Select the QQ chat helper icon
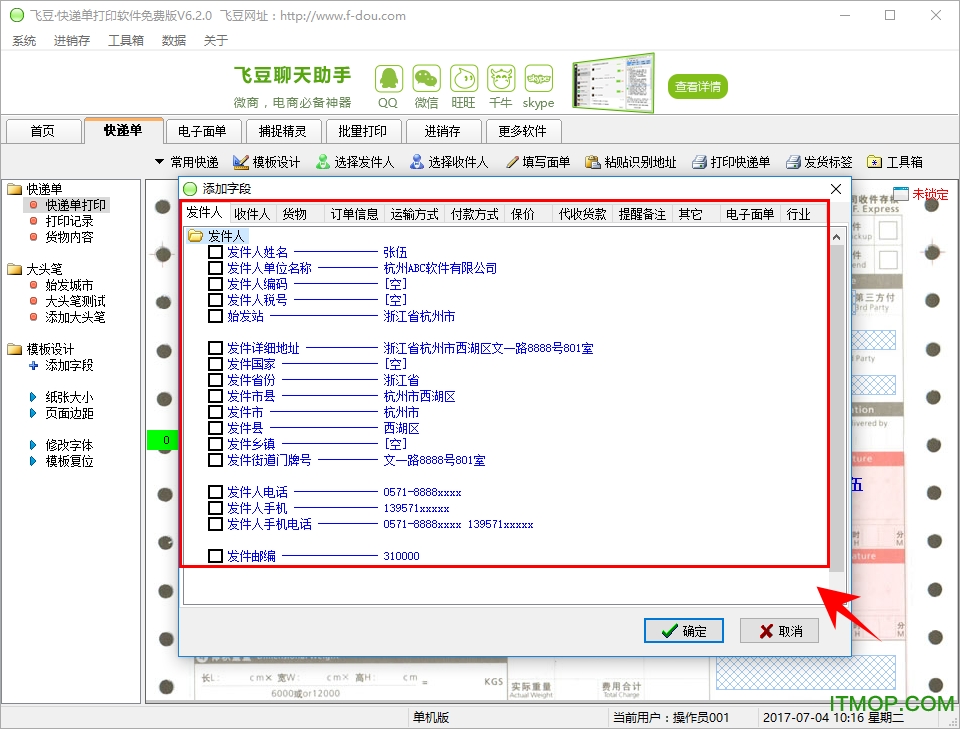The height and width of the screenshot is (729, 960). [x=388, y=76]
